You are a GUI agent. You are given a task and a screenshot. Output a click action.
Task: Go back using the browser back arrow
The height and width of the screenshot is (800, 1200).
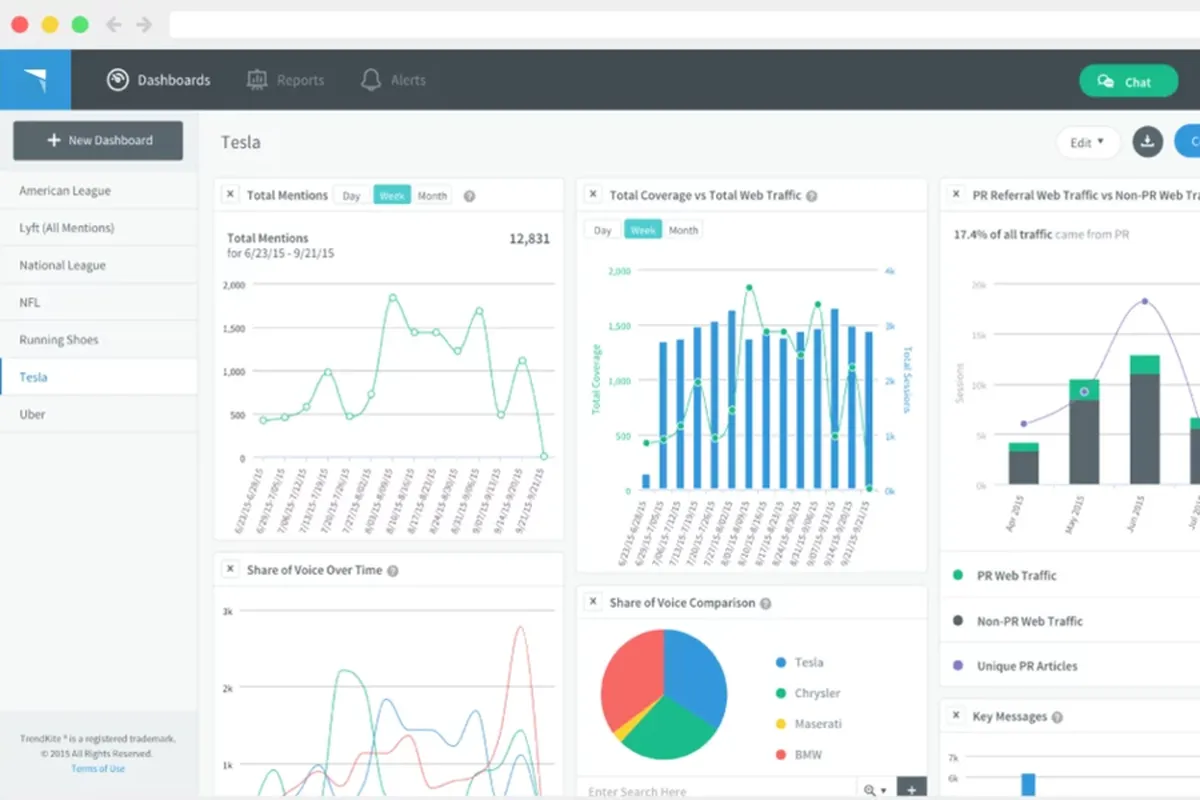pos(113,24)
